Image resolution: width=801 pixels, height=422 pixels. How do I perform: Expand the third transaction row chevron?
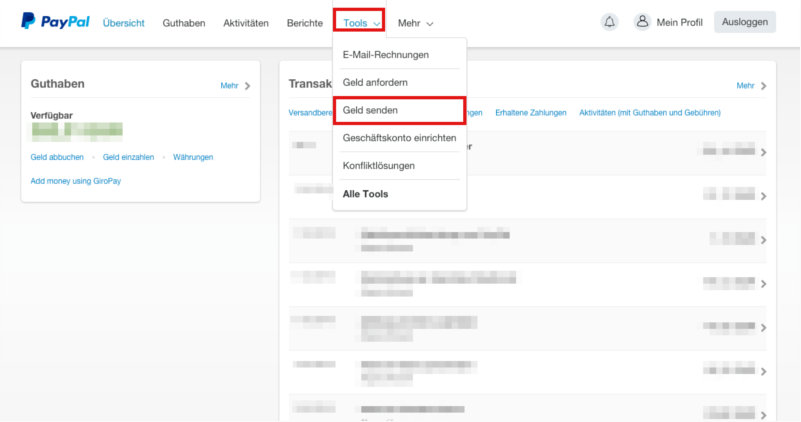coord(763,240)
